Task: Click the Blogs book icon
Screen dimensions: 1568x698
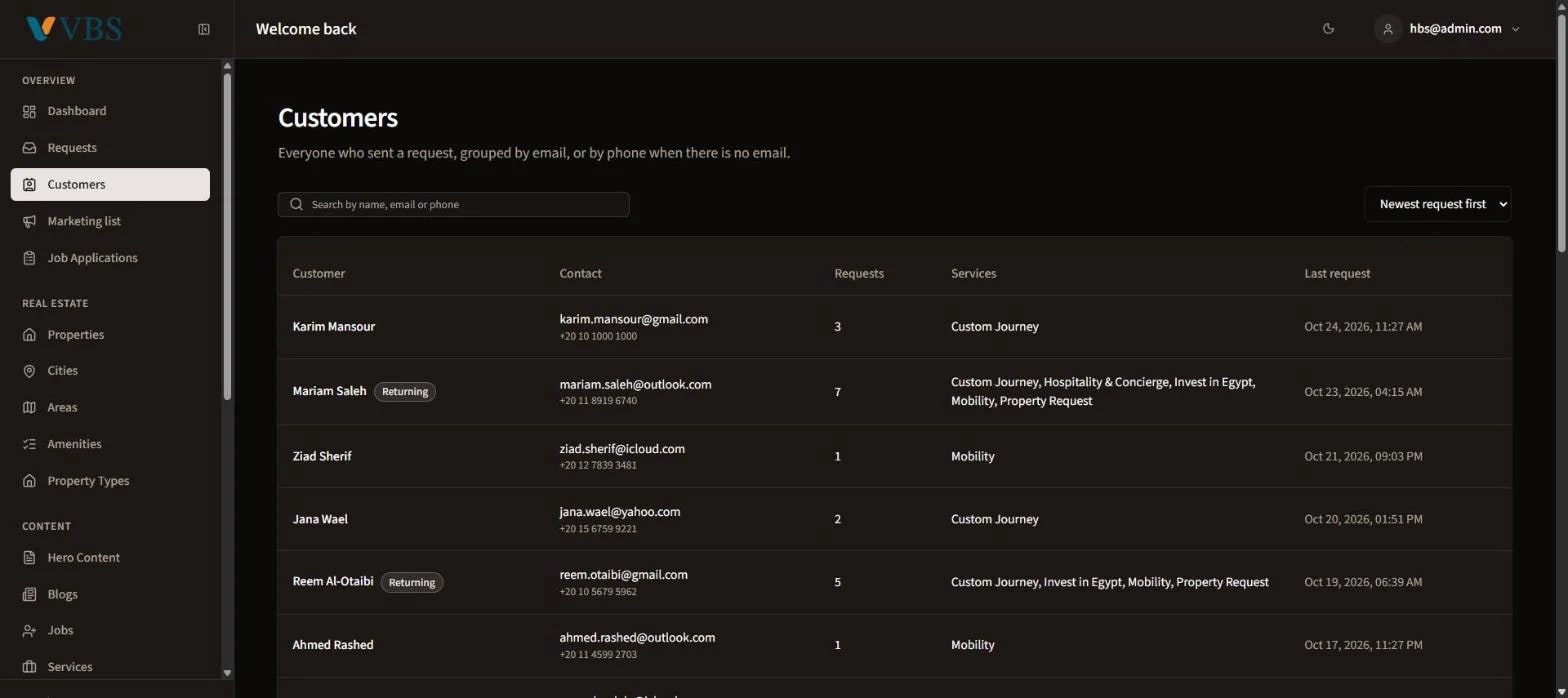Action: [x=29, y=594]
